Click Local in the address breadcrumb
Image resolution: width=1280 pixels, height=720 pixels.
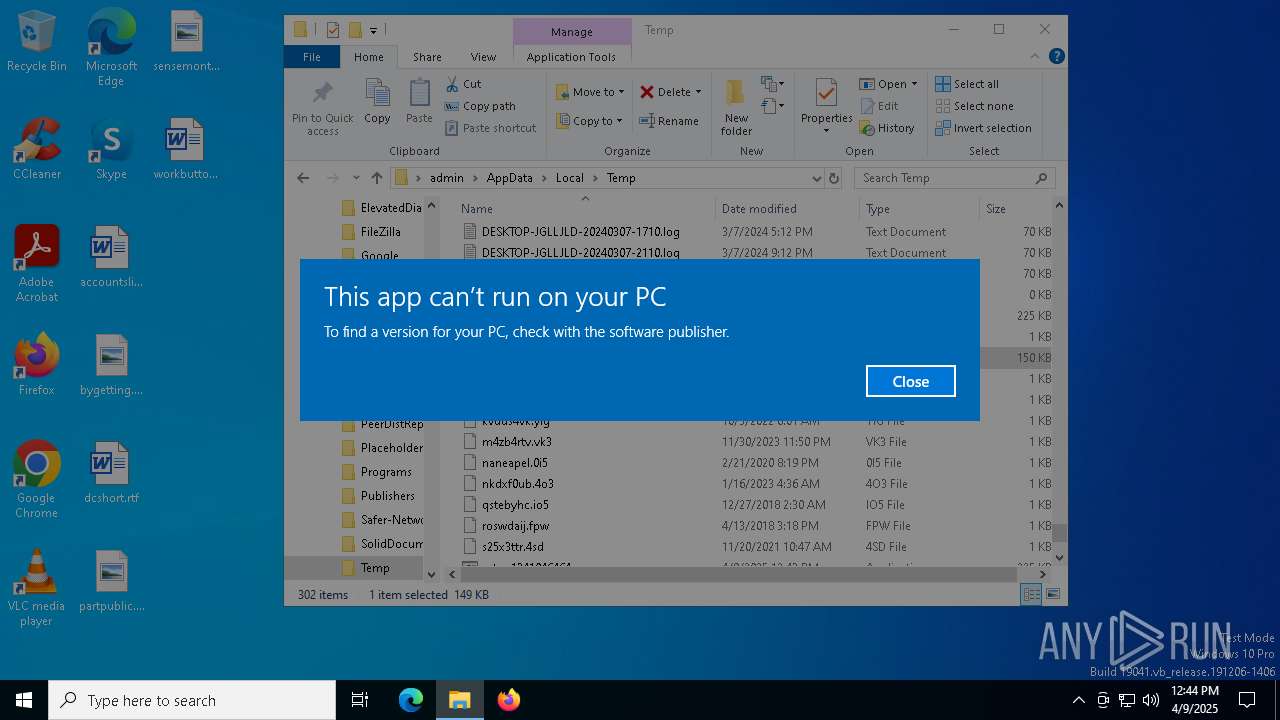tap(569, 178)
